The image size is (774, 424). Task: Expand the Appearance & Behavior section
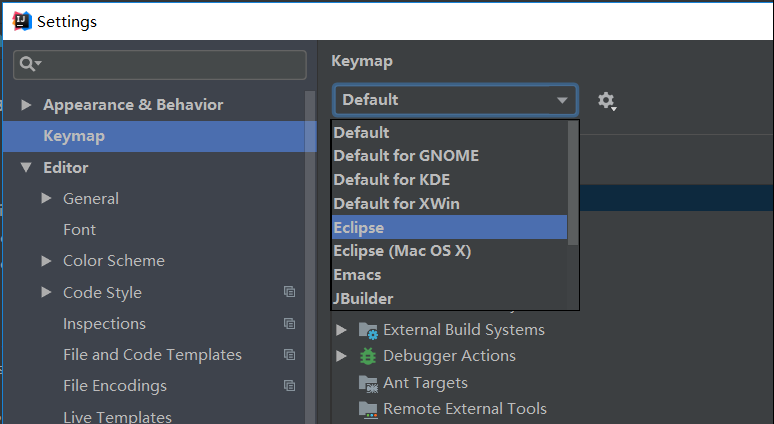click(26, 105)
